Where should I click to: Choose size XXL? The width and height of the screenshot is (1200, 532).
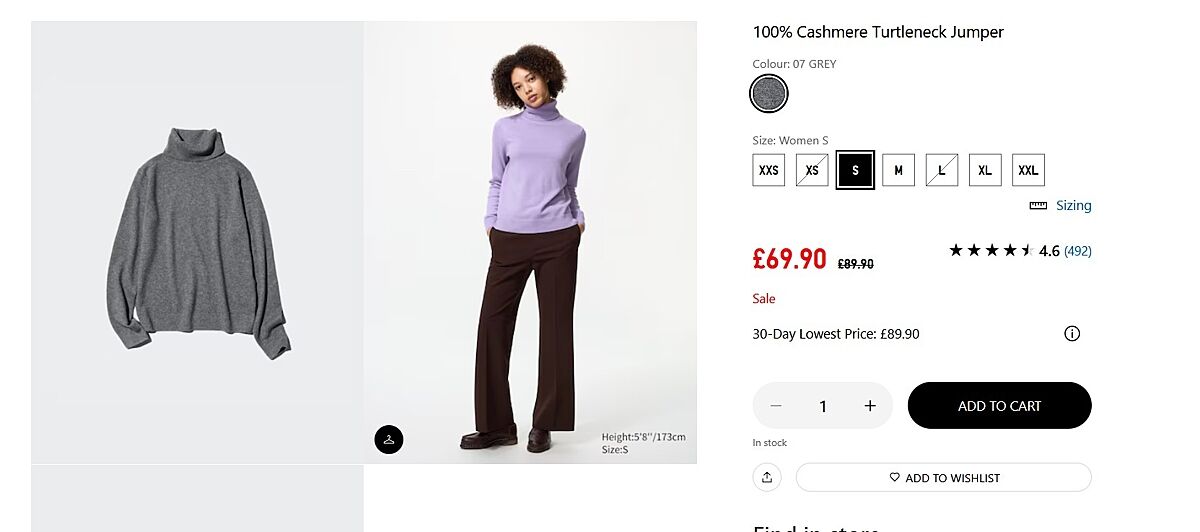(1028, 170)
